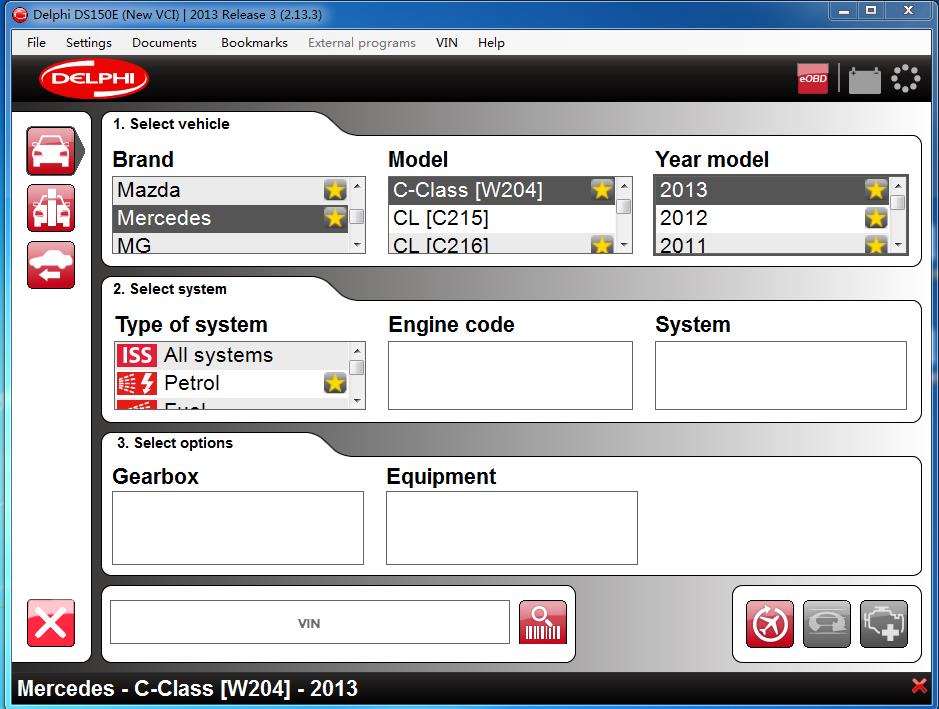Toggle favorite star for CL [C216]
Image resolution: width=939 pixels, height=709 pixels.
click(602, 244)
